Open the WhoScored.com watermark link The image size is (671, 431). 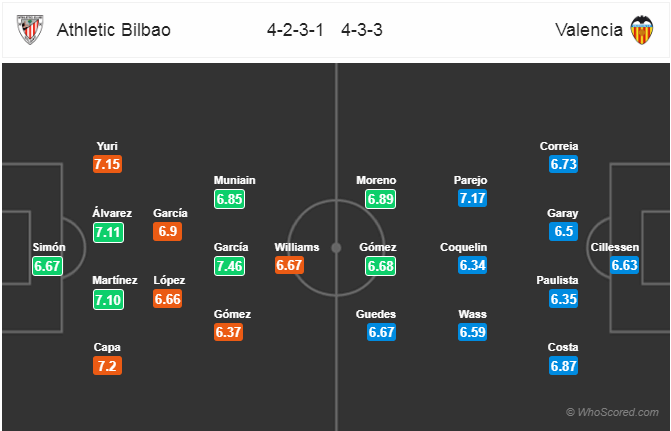click(x=612, y=412)
